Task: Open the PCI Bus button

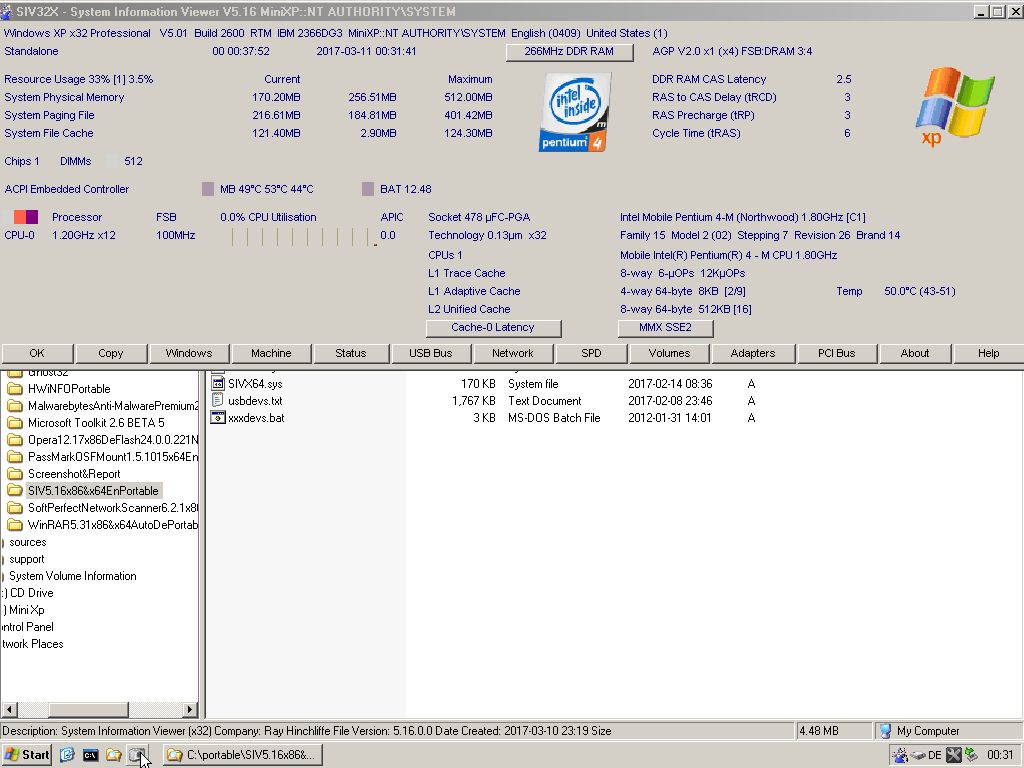Action: click(x=837, y=353)
